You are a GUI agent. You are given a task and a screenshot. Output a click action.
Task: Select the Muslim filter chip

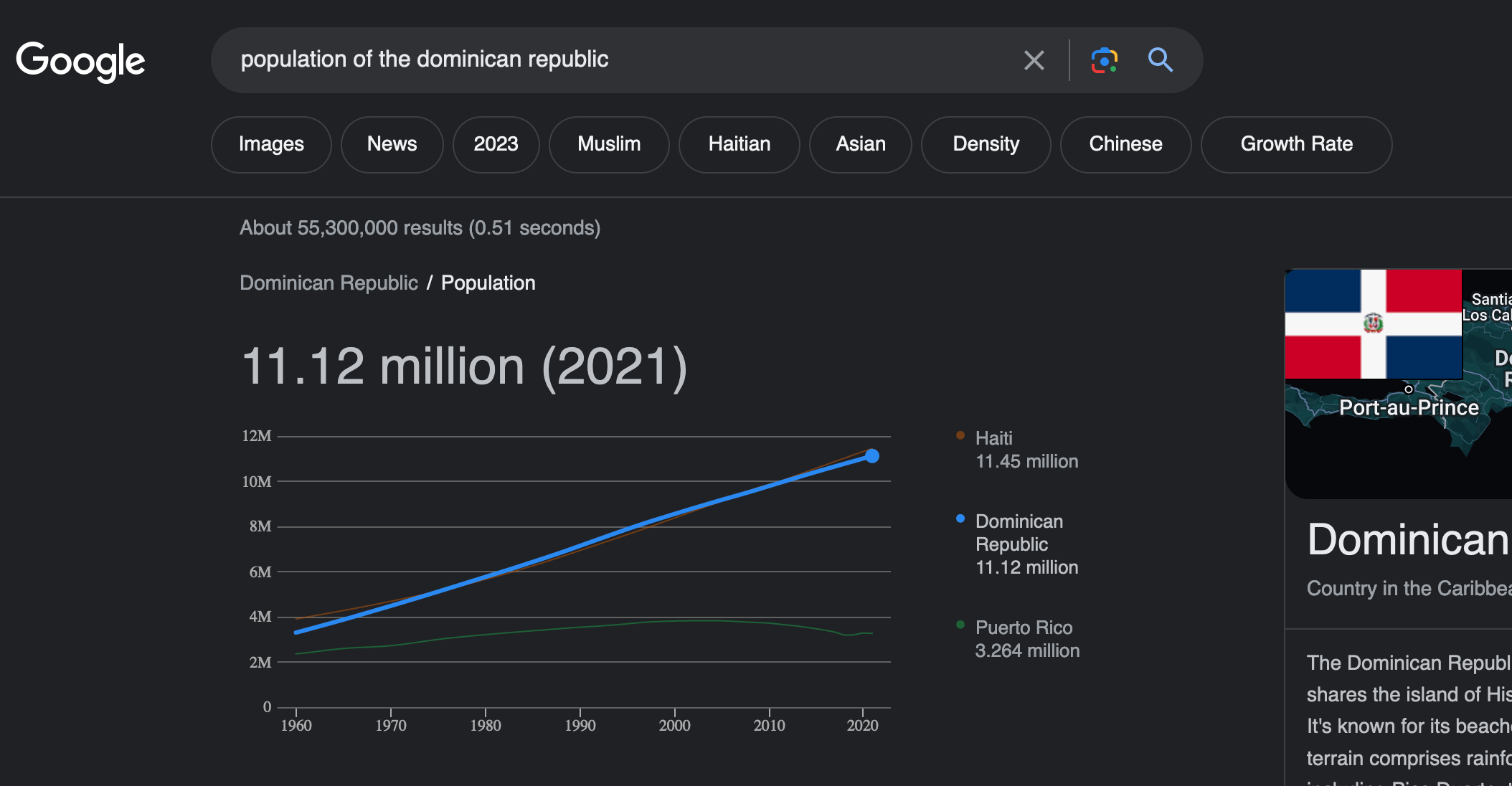tap(609, 144)
